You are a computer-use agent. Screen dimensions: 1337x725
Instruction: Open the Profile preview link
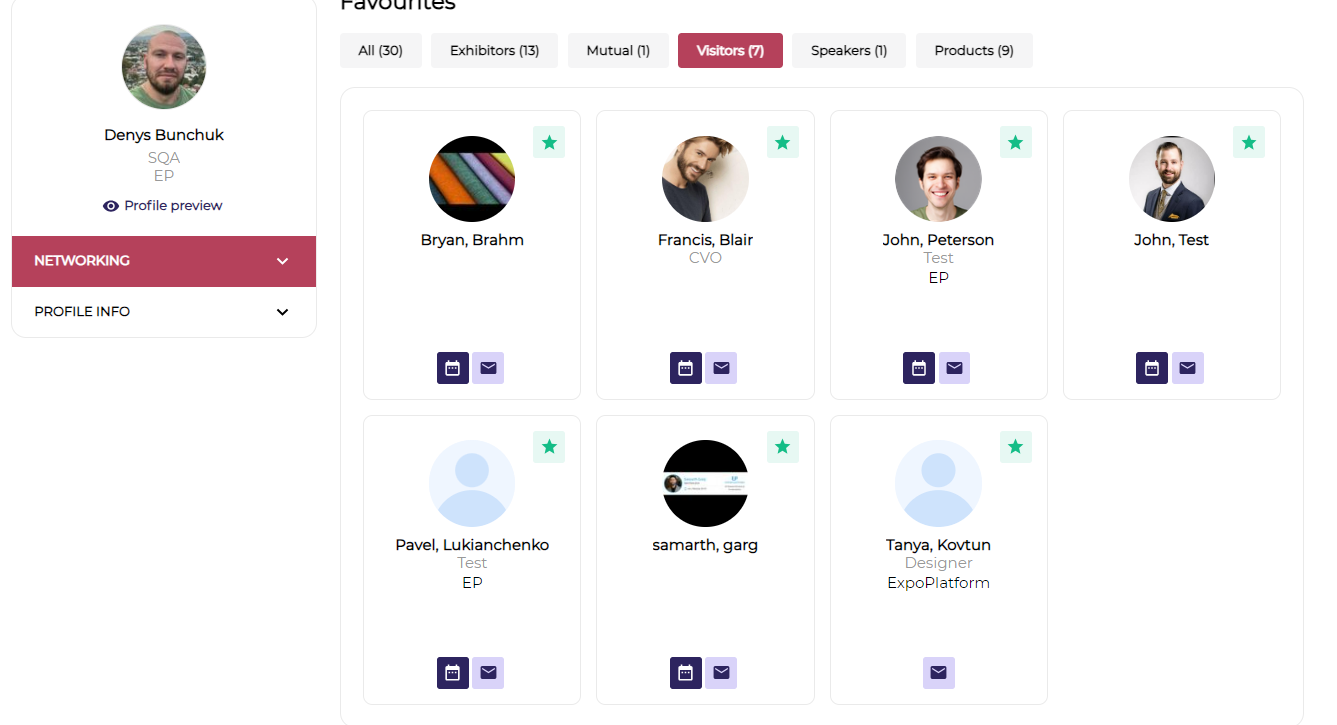coord(163,206)
